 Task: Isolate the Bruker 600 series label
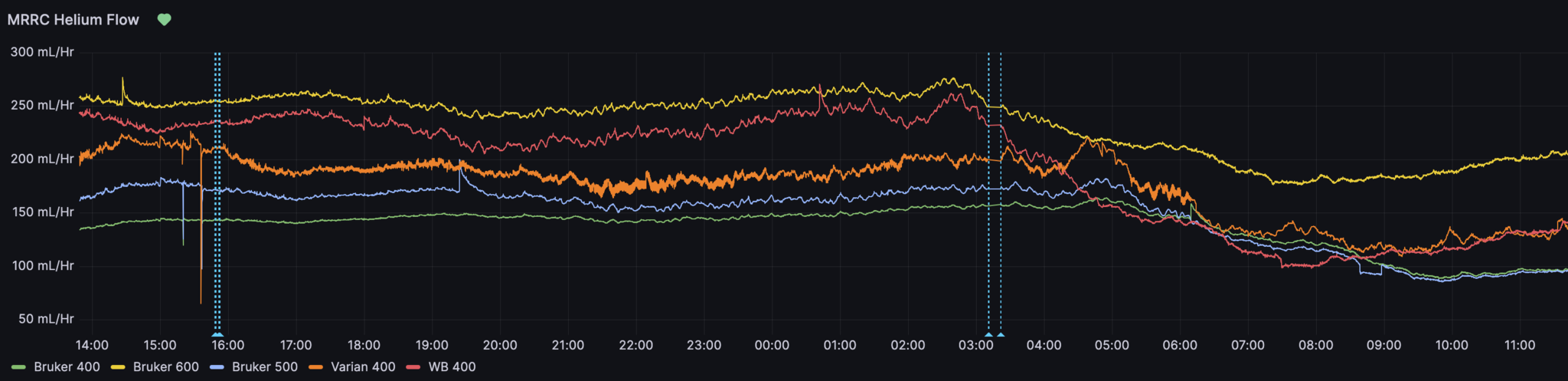click(x=165, y=367)
